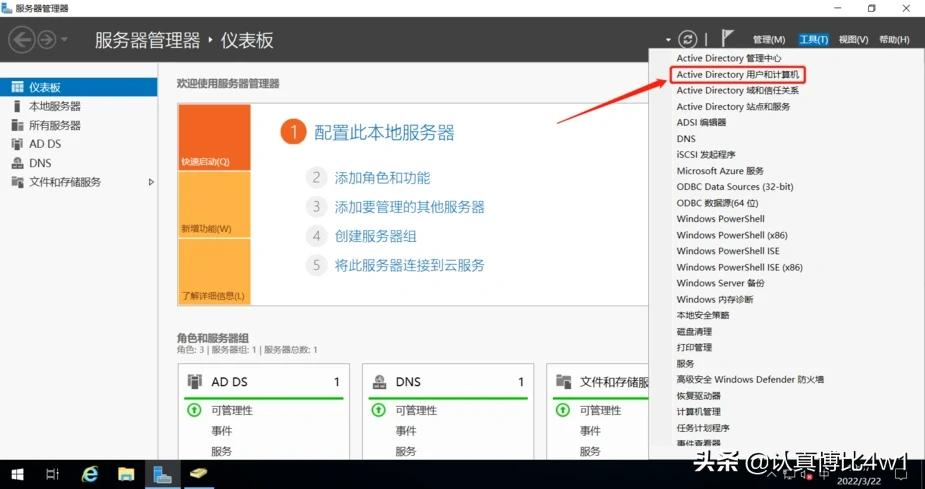
Task: Click the AD DS tile's 可管理性 status icon
Action: pos(193,410)
